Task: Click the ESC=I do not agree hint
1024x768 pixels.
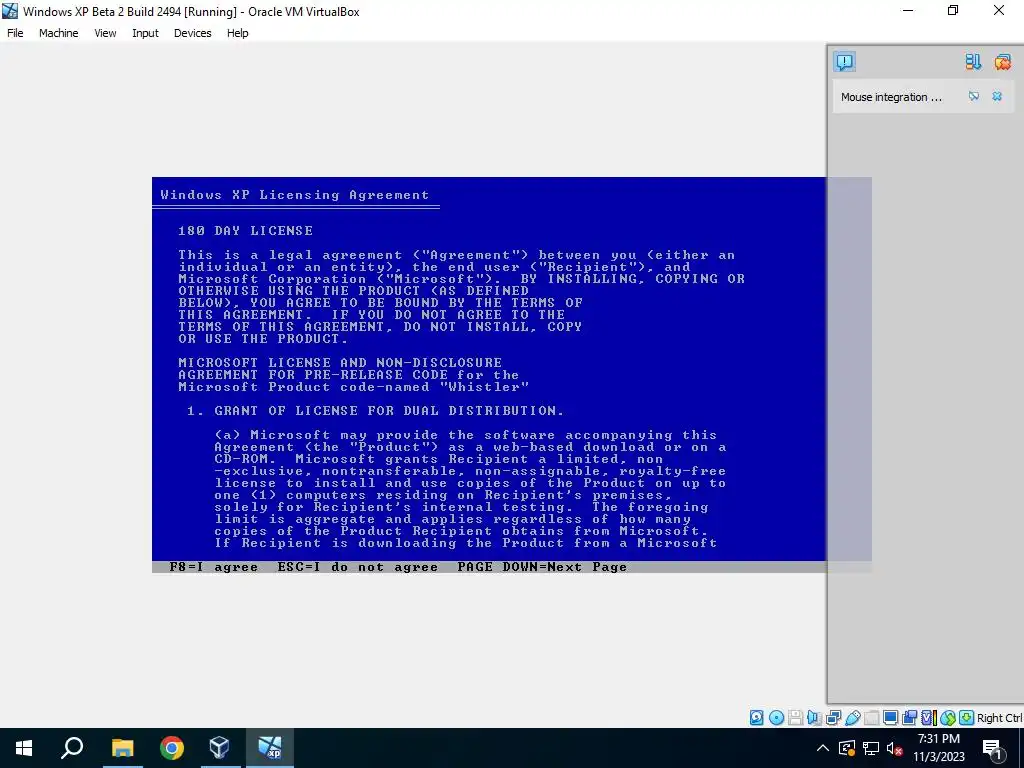Action: [357, 567]
